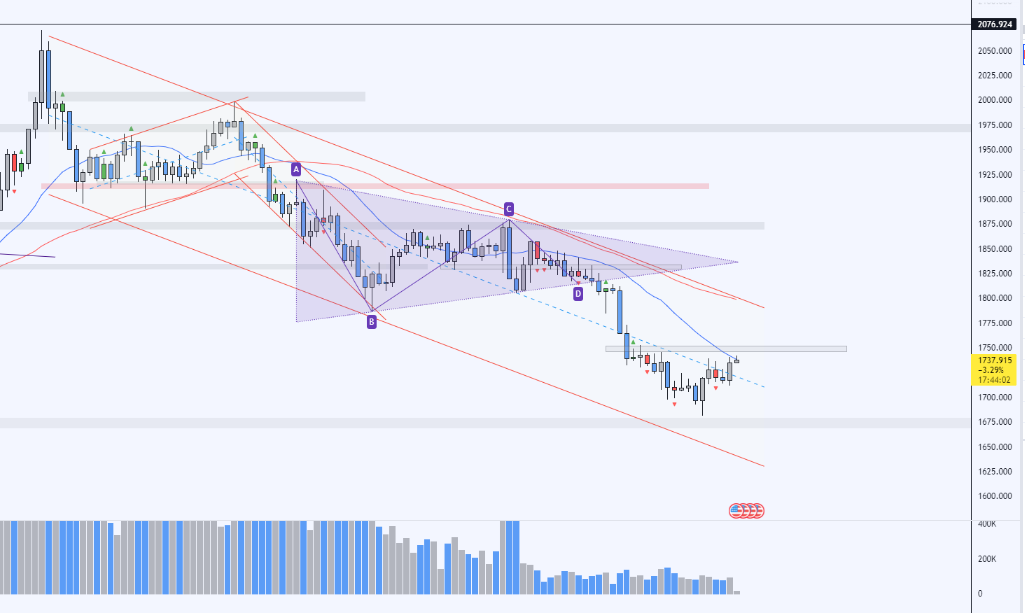Click the 200K volume scale label
The height and width of the screenshot is (613, 1025).
pos(988,559)
